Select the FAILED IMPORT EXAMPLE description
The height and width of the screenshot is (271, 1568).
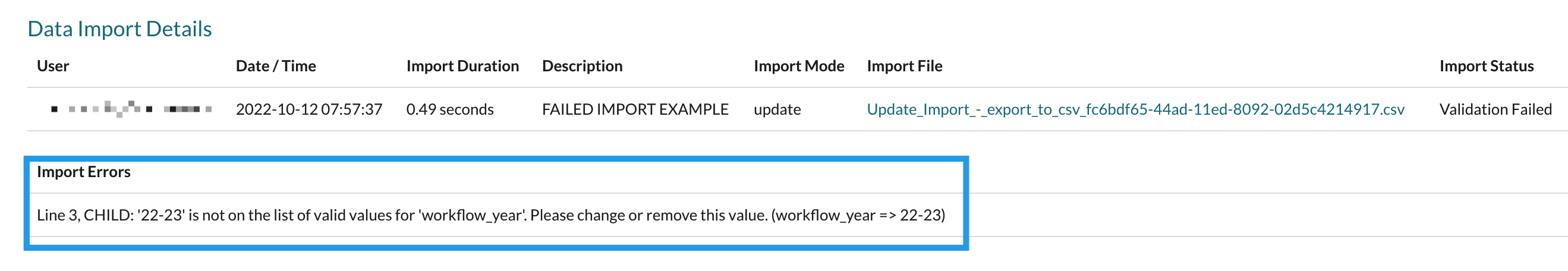[635, 109]
